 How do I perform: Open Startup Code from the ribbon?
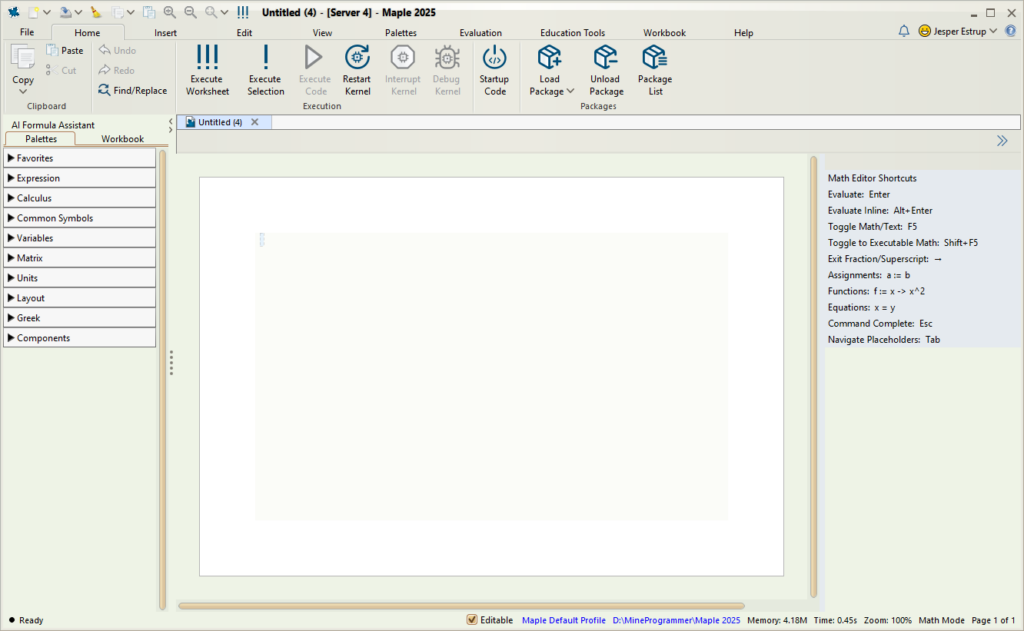pyautogui.click(x=494, y=71)
